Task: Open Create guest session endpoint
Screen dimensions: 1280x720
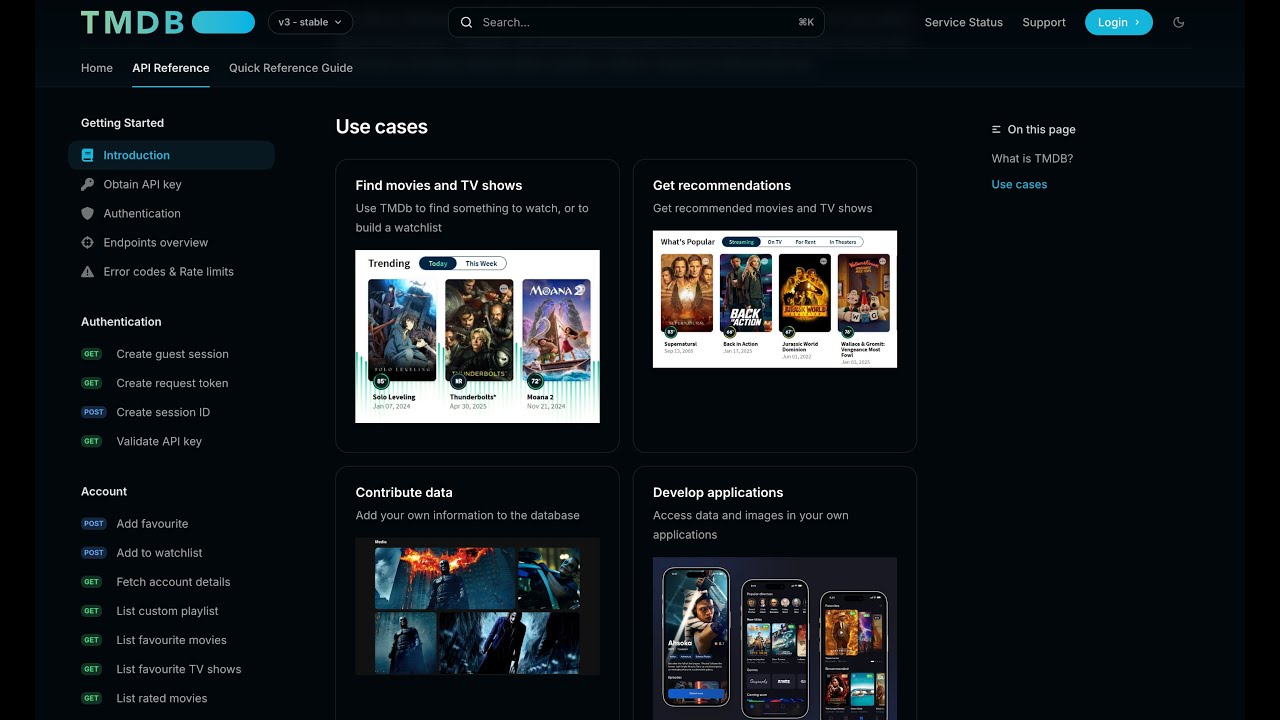Action: (172, 354)
